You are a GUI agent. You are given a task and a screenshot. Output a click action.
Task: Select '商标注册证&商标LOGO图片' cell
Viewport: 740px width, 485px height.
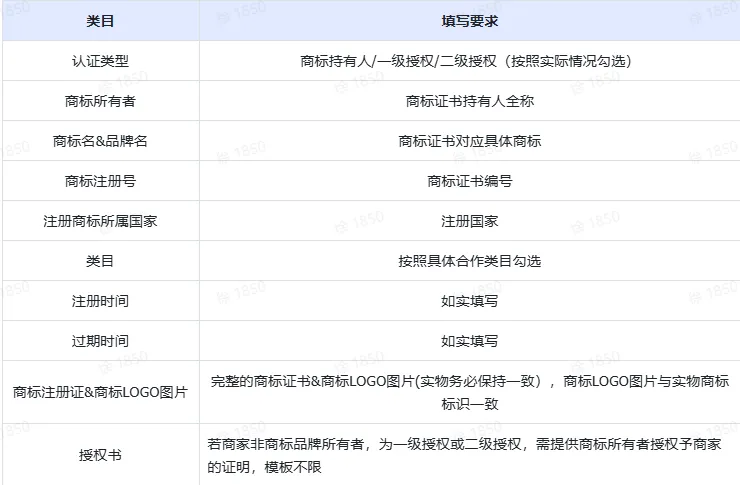pos(100,392)
